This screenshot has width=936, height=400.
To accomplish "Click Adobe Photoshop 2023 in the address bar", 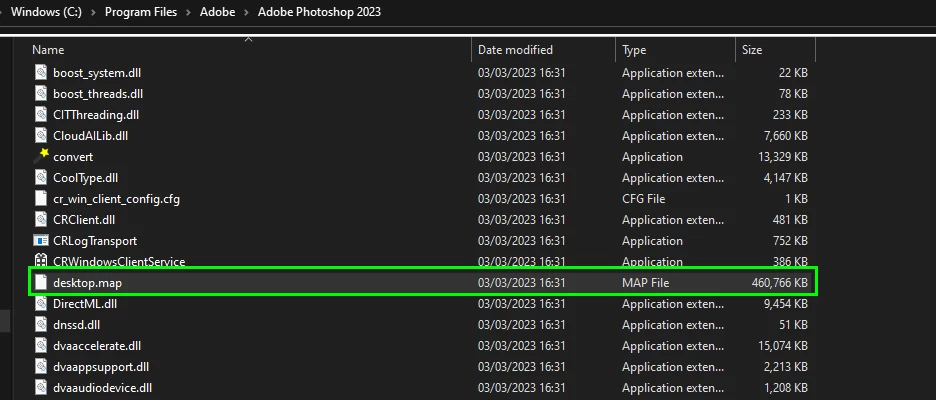I will [x=319, y=12].
